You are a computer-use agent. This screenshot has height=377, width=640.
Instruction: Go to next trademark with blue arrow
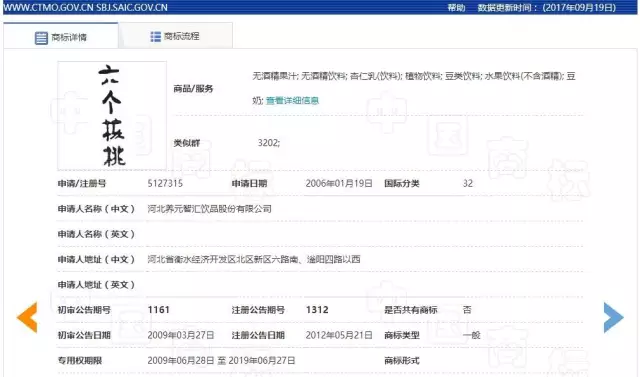613,317
